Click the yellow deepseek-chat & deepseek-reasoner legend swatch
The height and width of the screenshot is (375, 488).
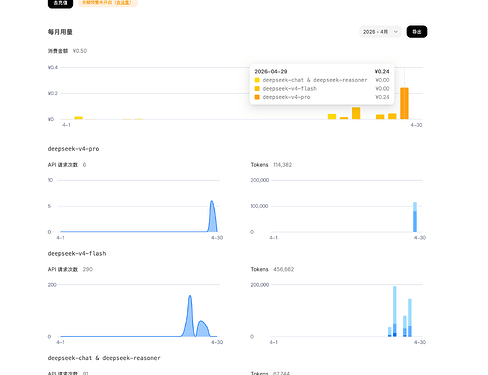257,80
